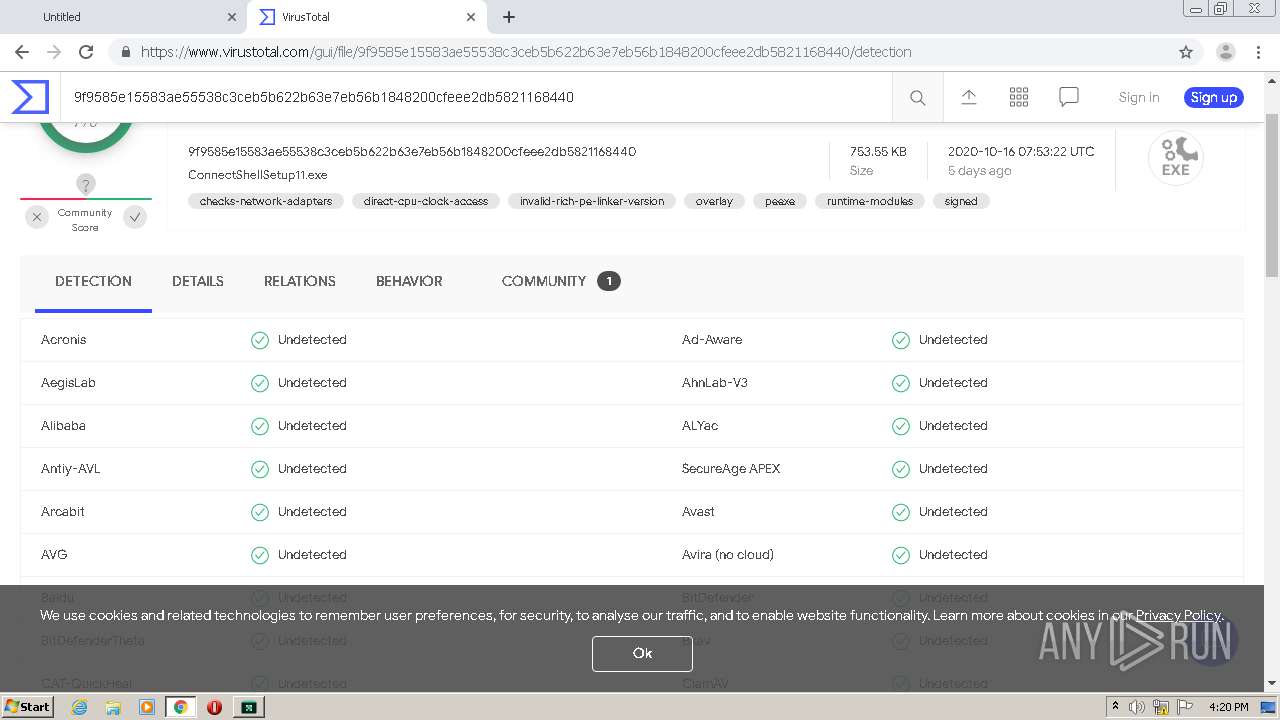Click the checks-network-adapters tag

pyautogui.click(x=266, y=201)
